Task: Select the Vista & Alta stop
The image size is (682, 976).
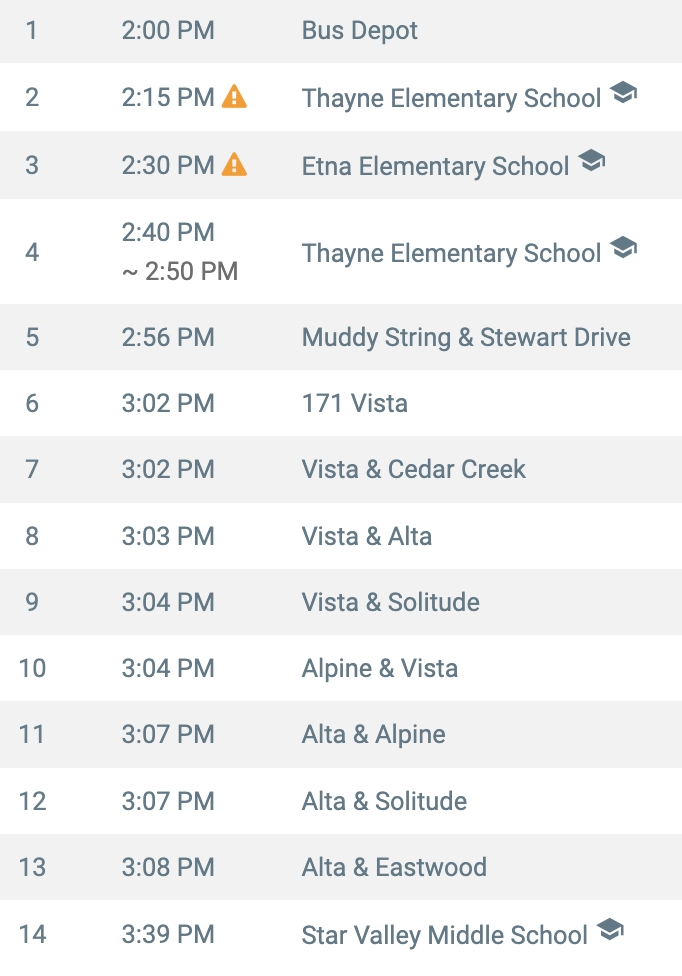Action: tap(341, 536)
